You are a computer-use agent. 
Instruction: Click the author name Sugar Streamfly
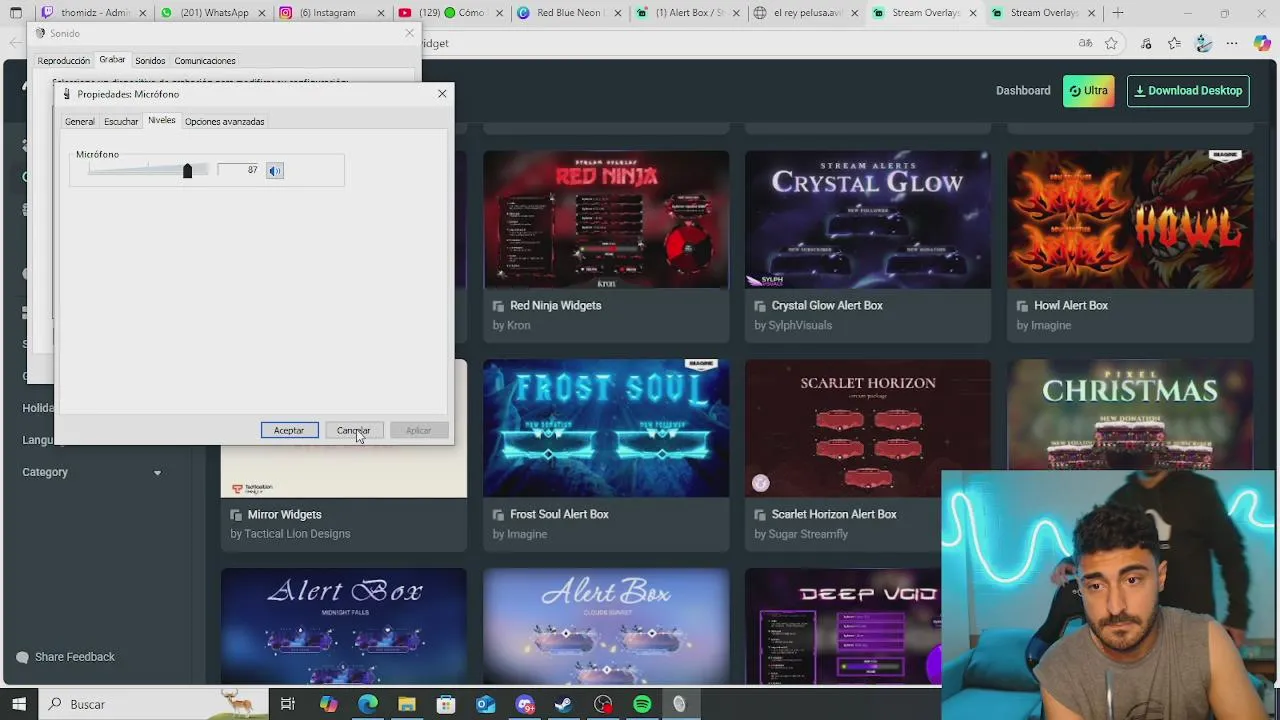coord(808,534)
